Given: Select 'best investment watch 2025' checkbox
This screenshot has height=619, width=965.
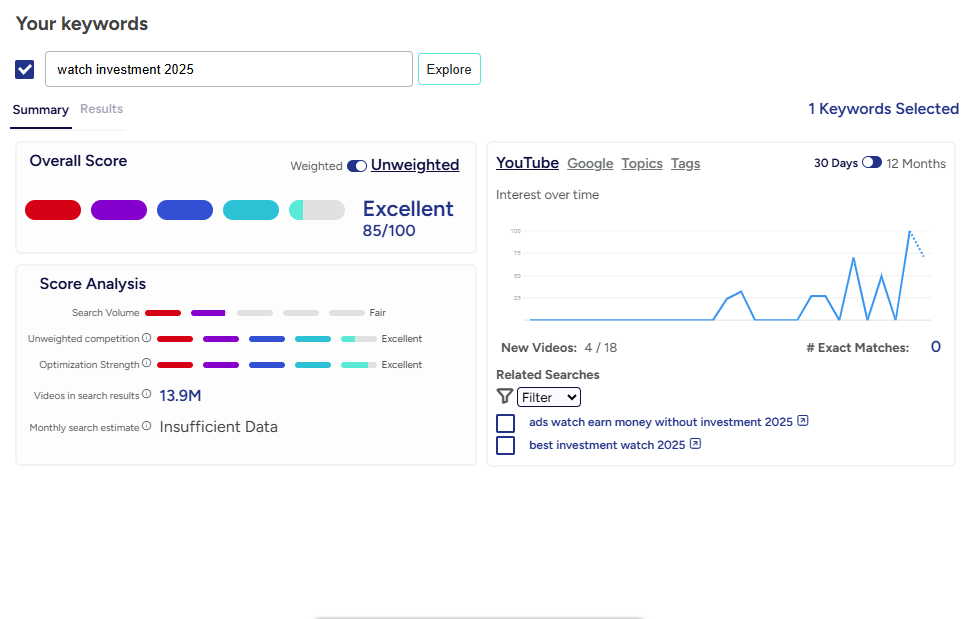Looking at the screenshot, I should point(506,445).
